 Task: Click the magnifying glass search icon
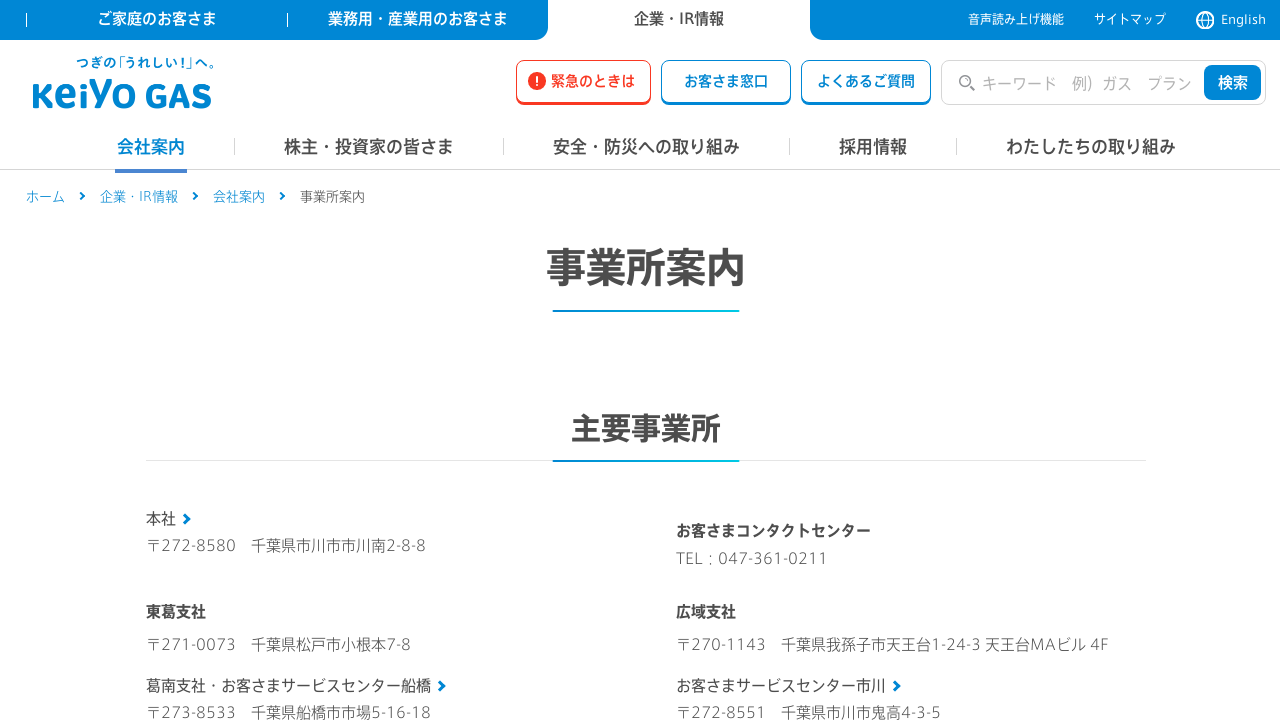966,83
